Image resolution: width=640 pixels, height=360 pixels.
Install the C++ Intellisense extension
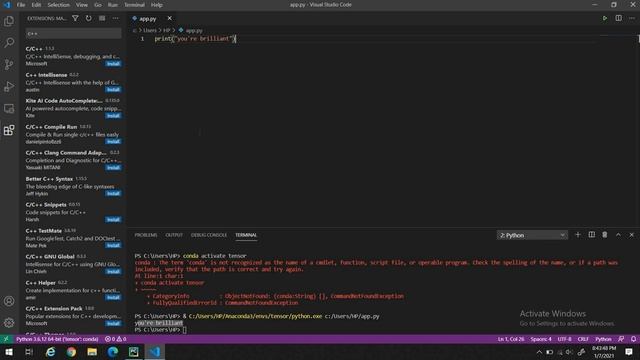click(113, 89)
